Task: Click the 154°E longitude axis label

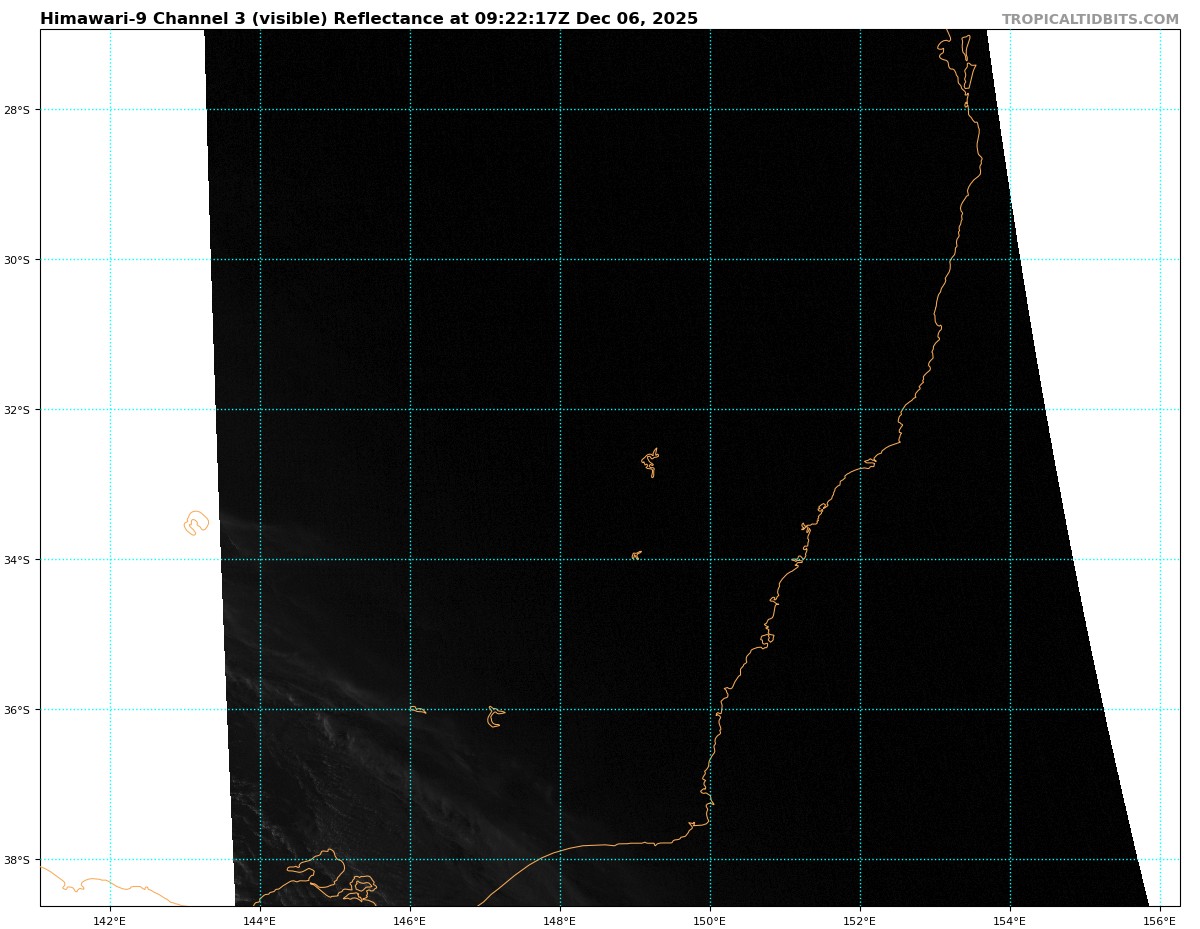Action: (1010, 920)
